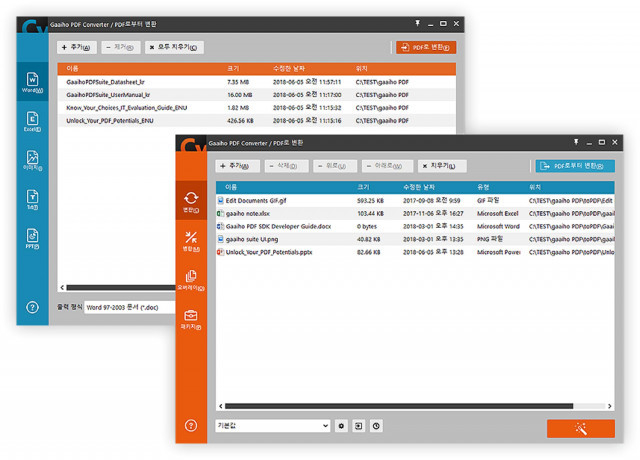Open help in the blue back window sidebar

tap(32, 307)
